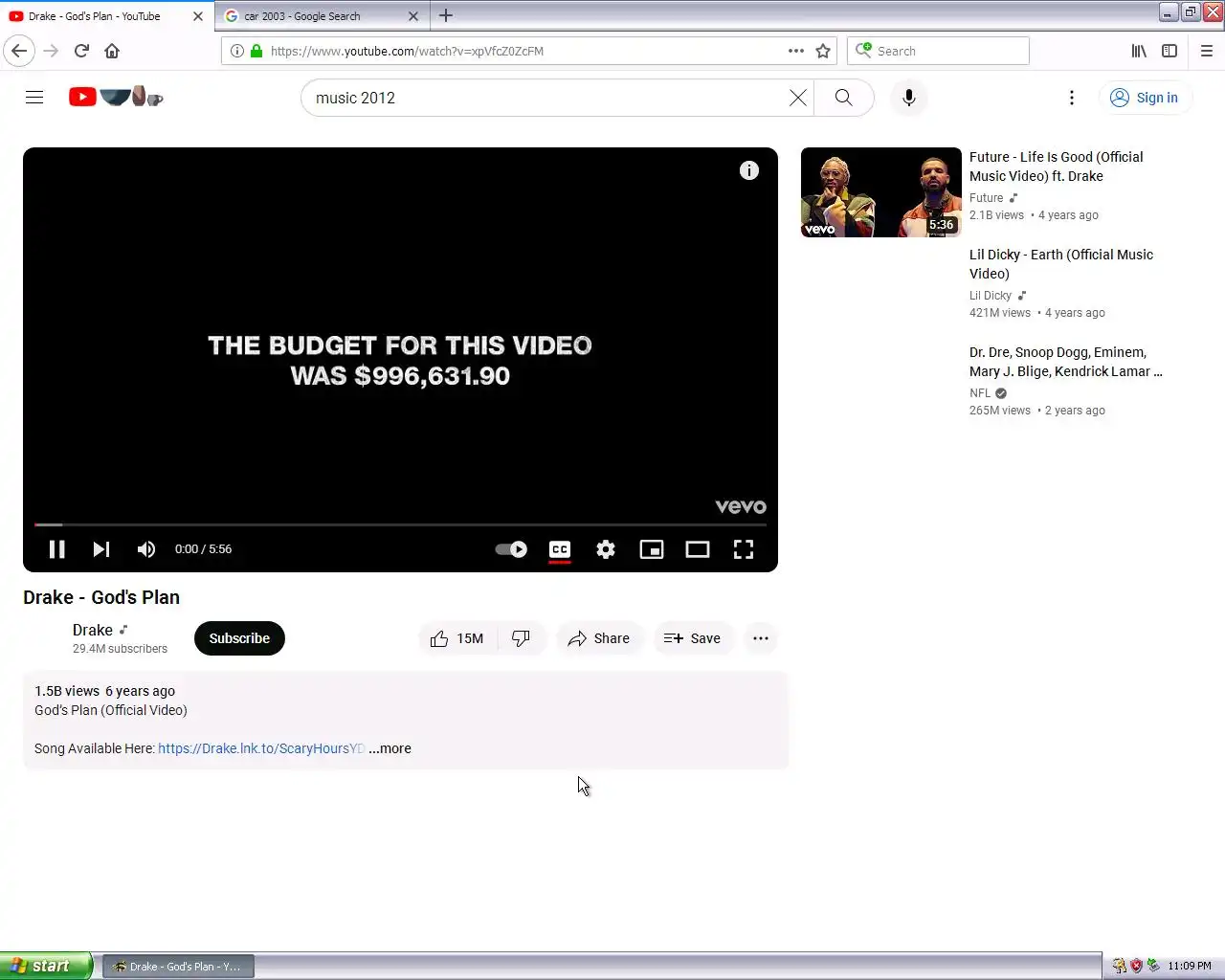This screenshot has height=980, width=1225.
Task: Search with voice microphone
Action: pos(909,98)
